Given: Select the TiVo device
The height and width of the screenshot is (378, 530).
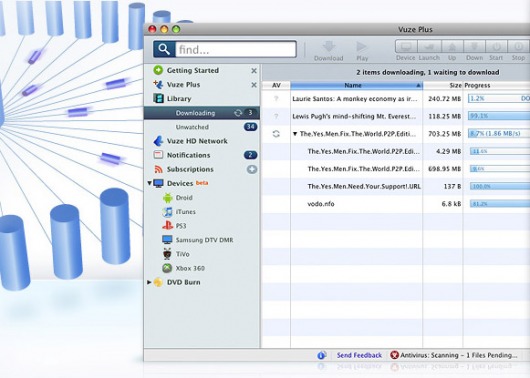Looking at the screenshot, I should coord(182,254).
